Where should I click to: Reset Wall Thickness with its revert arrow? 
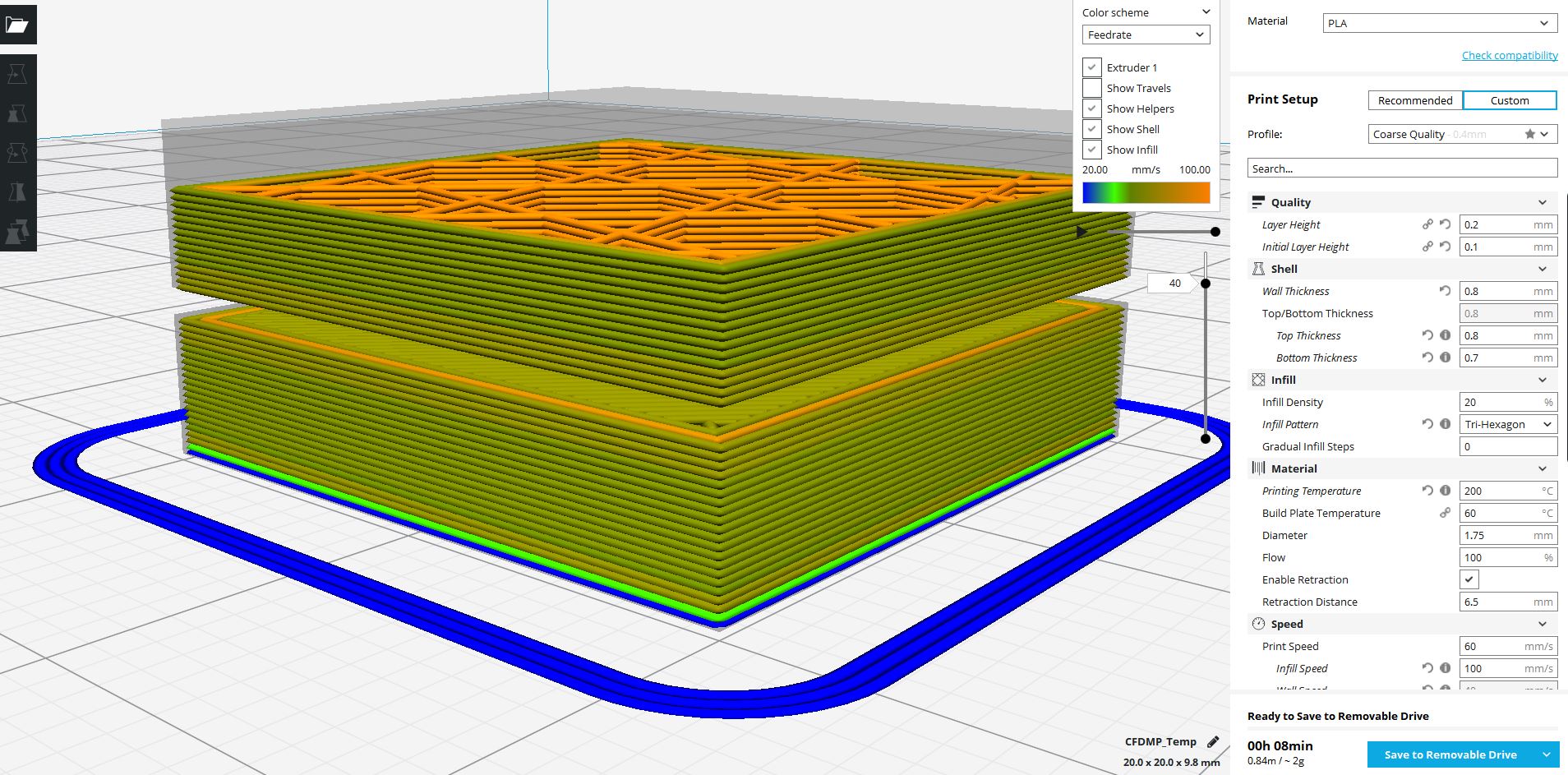coord(1445,291)
